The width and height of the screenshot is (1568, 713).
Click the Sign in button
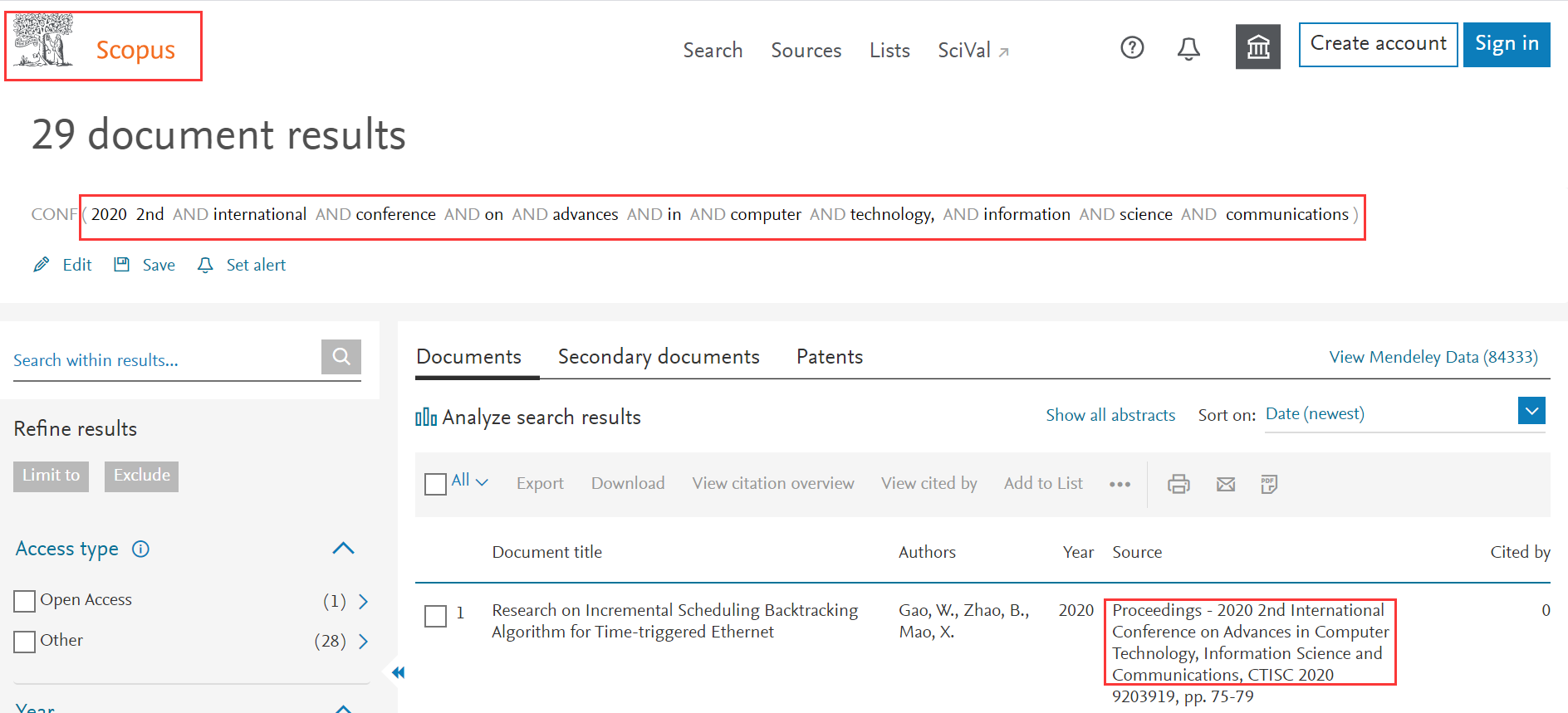[1506, 45]
